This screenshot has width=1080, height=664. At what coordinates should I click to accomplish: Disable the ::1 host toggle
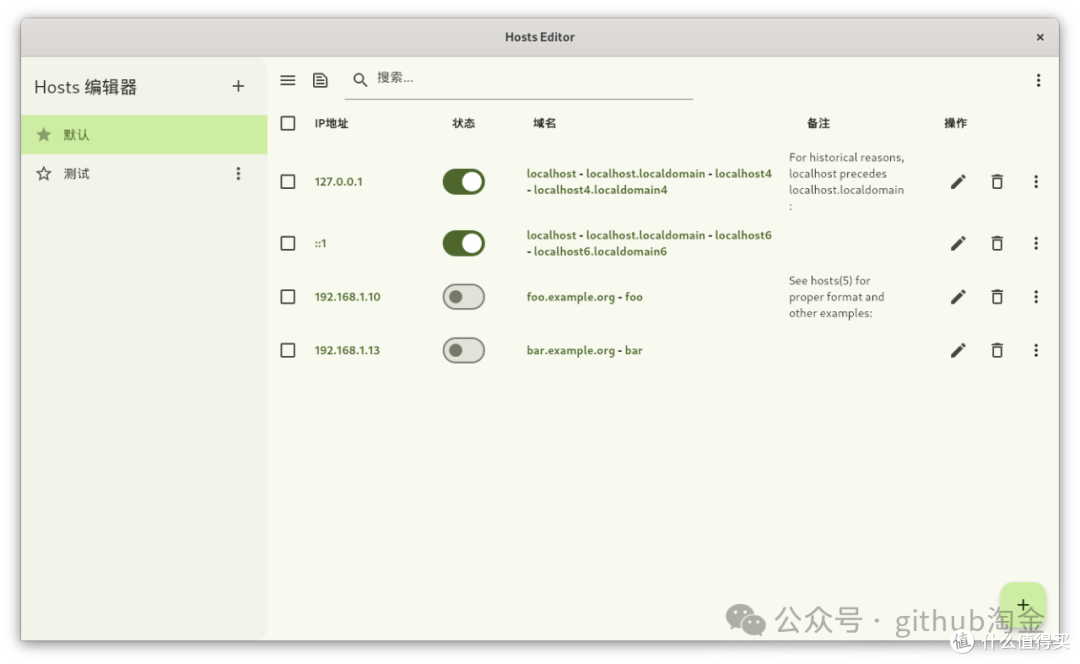(x=464, y=243)
